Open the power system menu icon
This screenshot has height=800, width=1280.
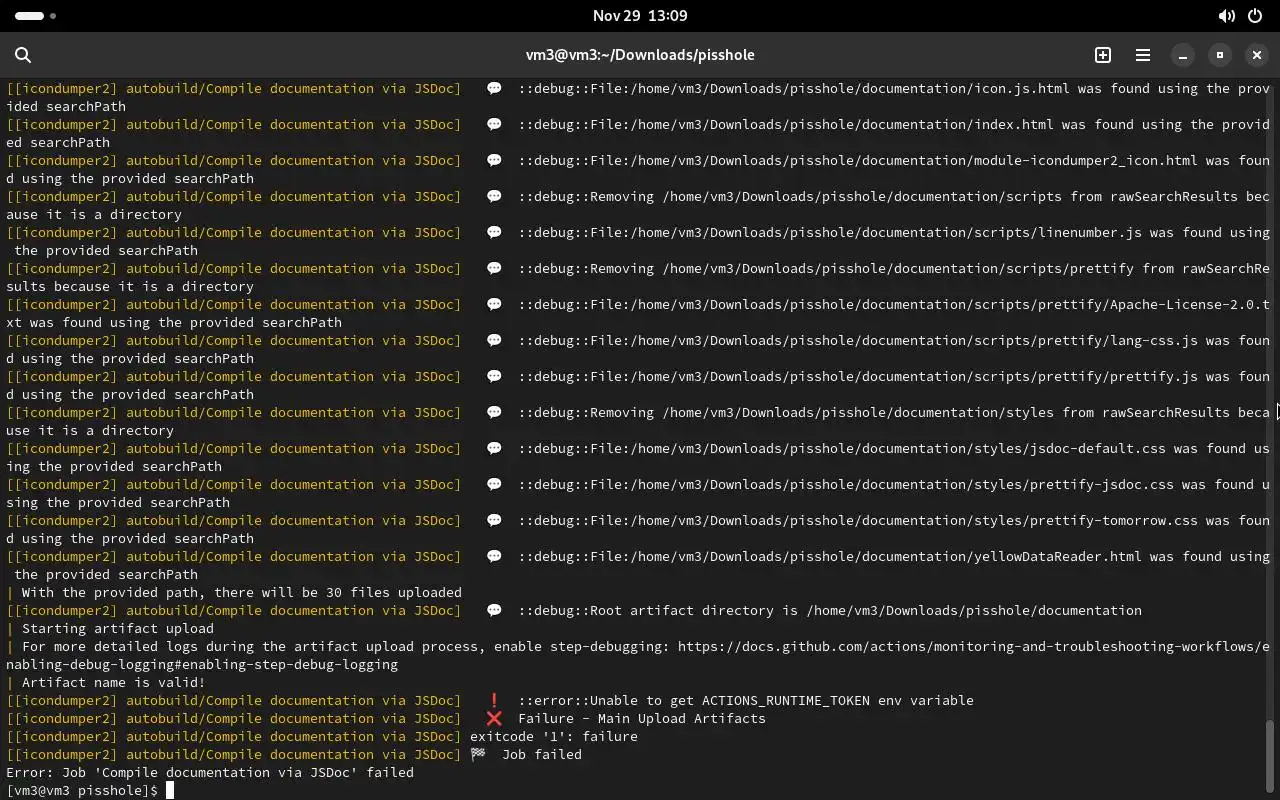(x=1255, y=16)
